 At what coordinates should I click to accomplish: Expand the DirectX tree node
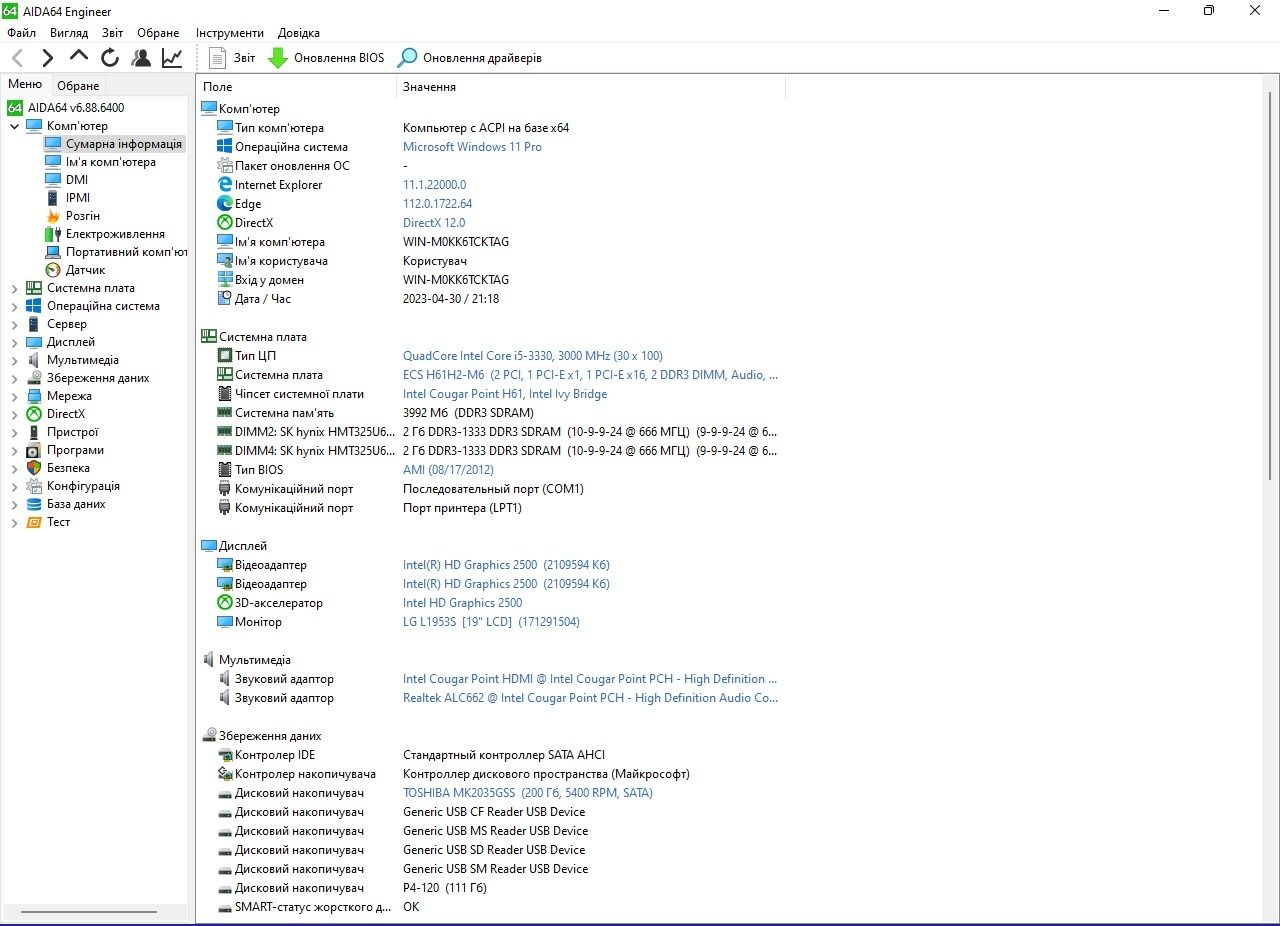point(14,414)
